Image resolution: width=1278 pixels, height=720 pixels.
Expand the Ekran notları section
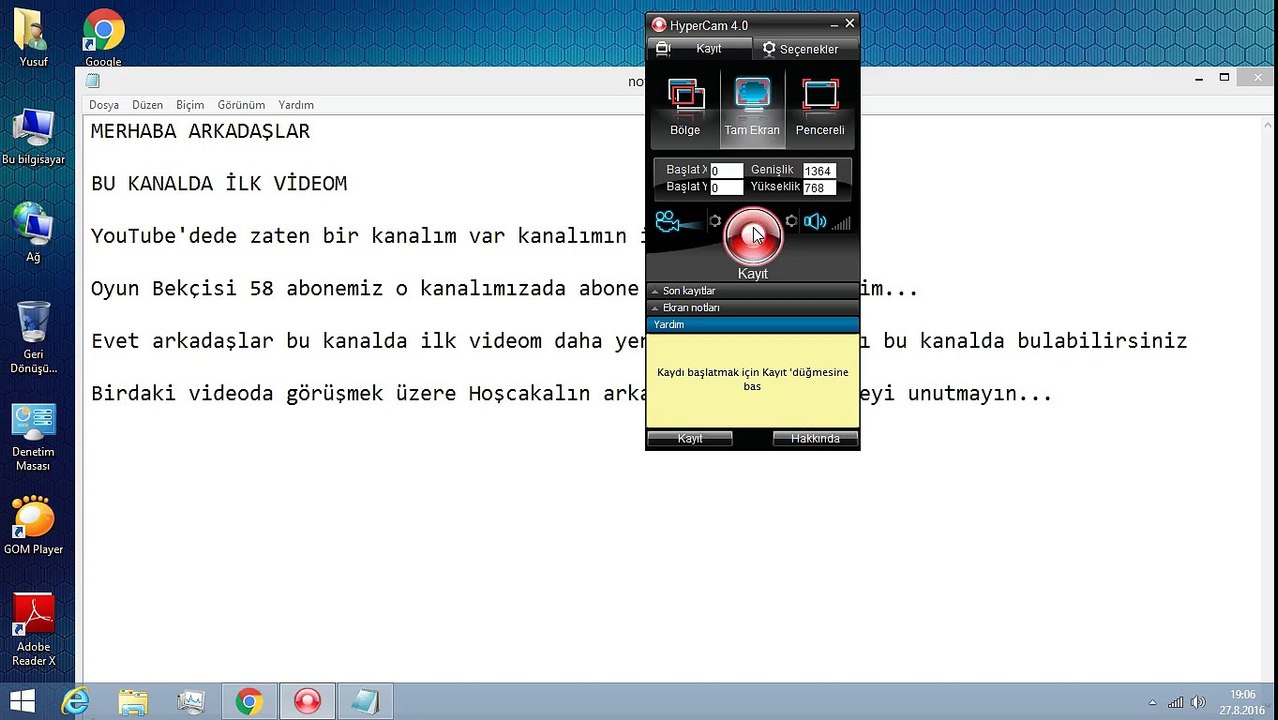(753, 308)
